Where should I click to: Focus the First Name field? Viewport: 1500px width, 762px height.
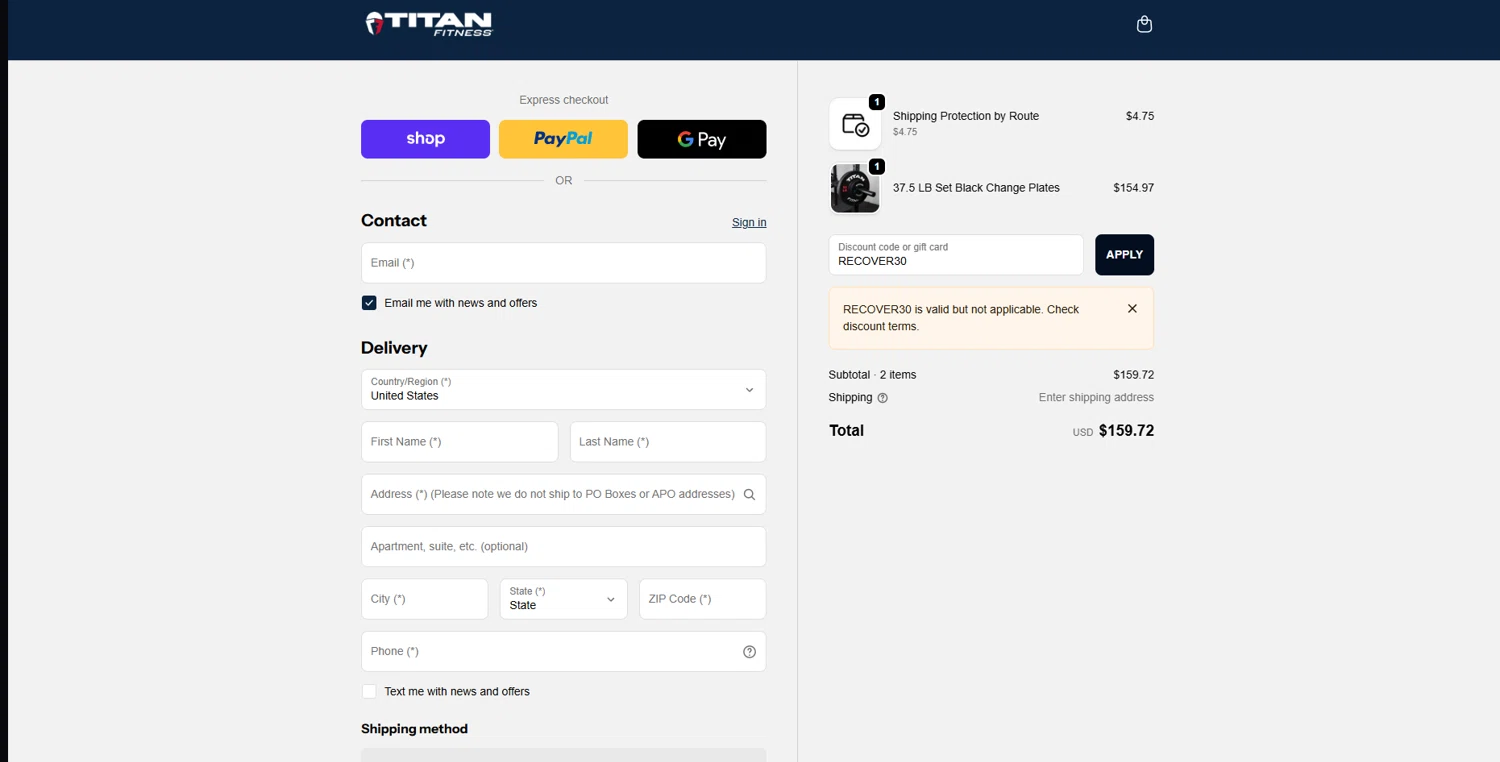click(459, 442)
